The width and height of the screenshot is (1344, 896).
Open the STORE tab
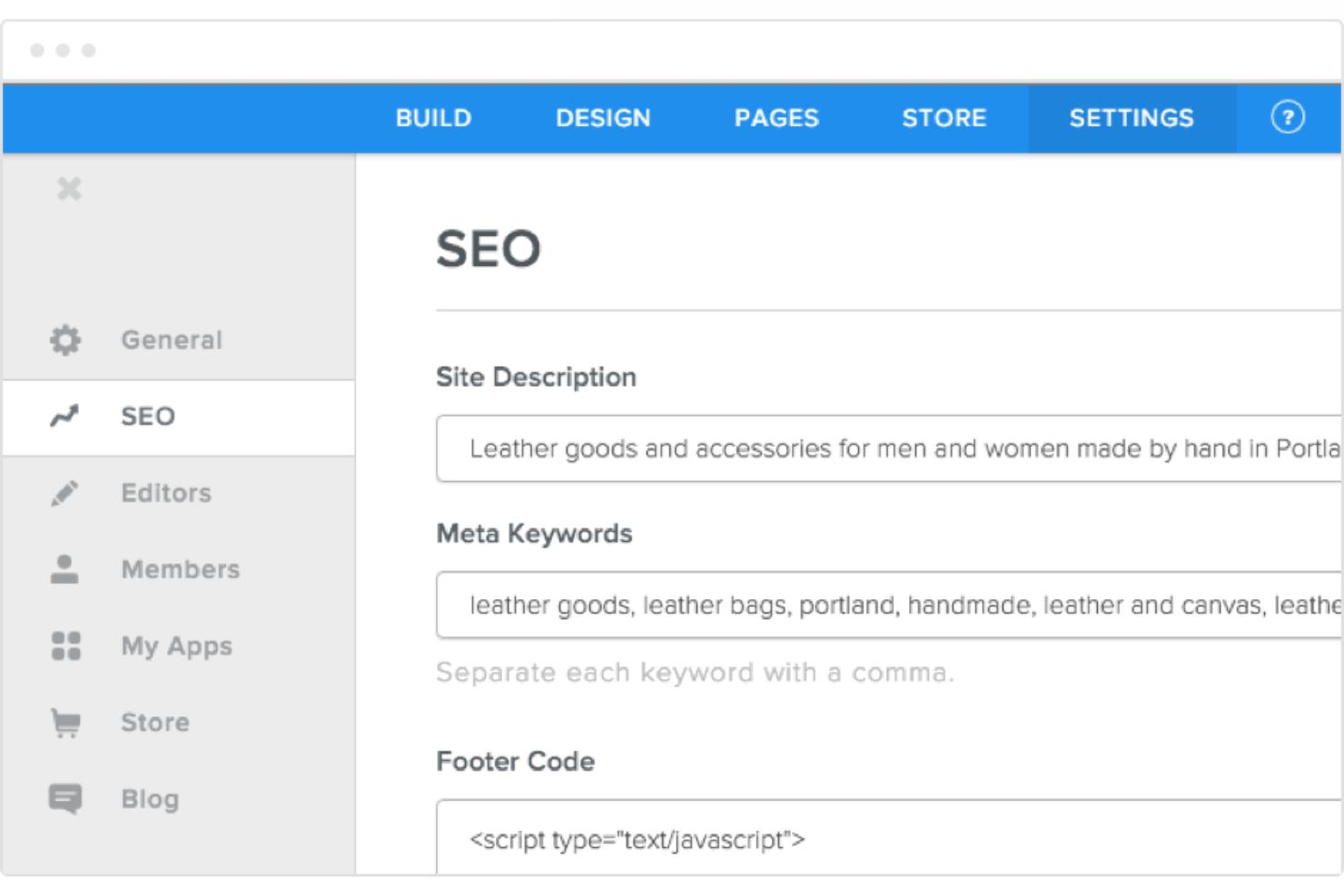tap(944, 118)
